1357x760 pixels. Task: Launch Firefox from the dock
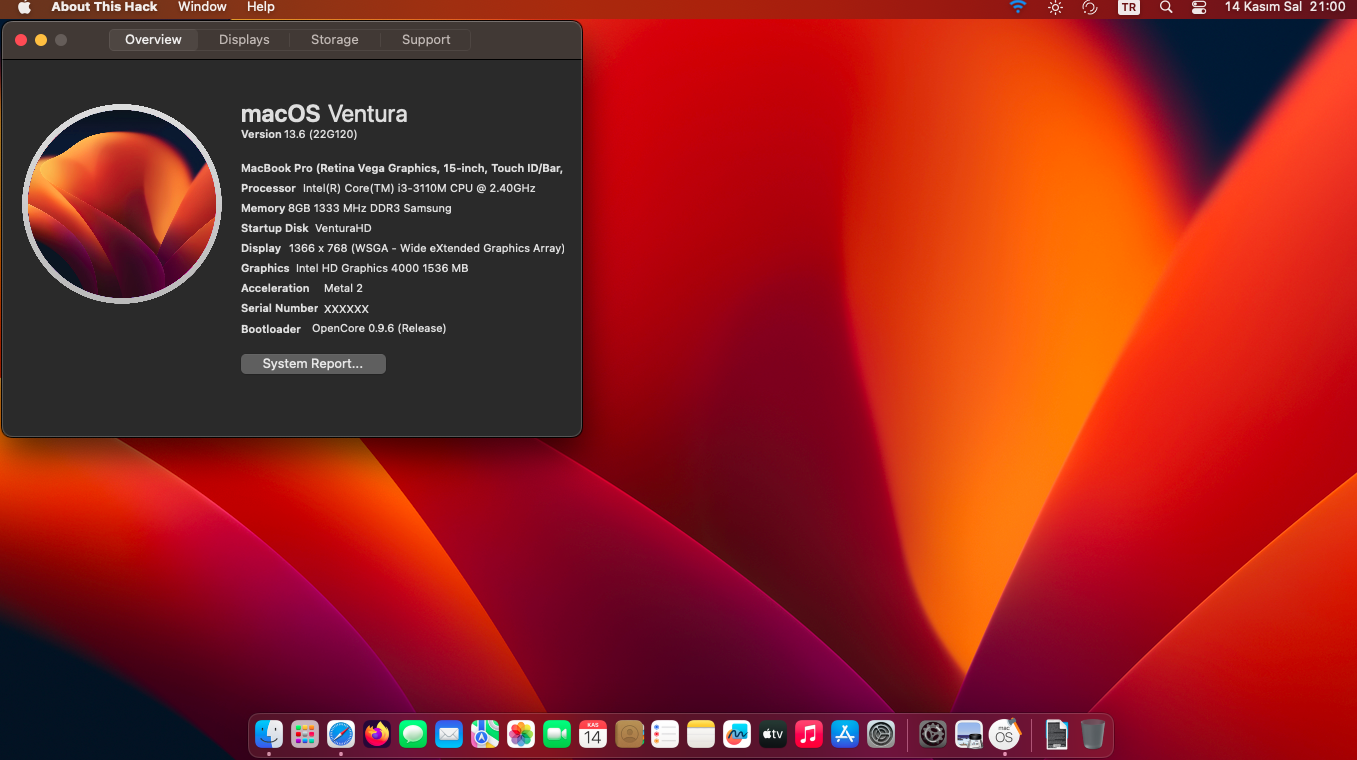(377, 734)
